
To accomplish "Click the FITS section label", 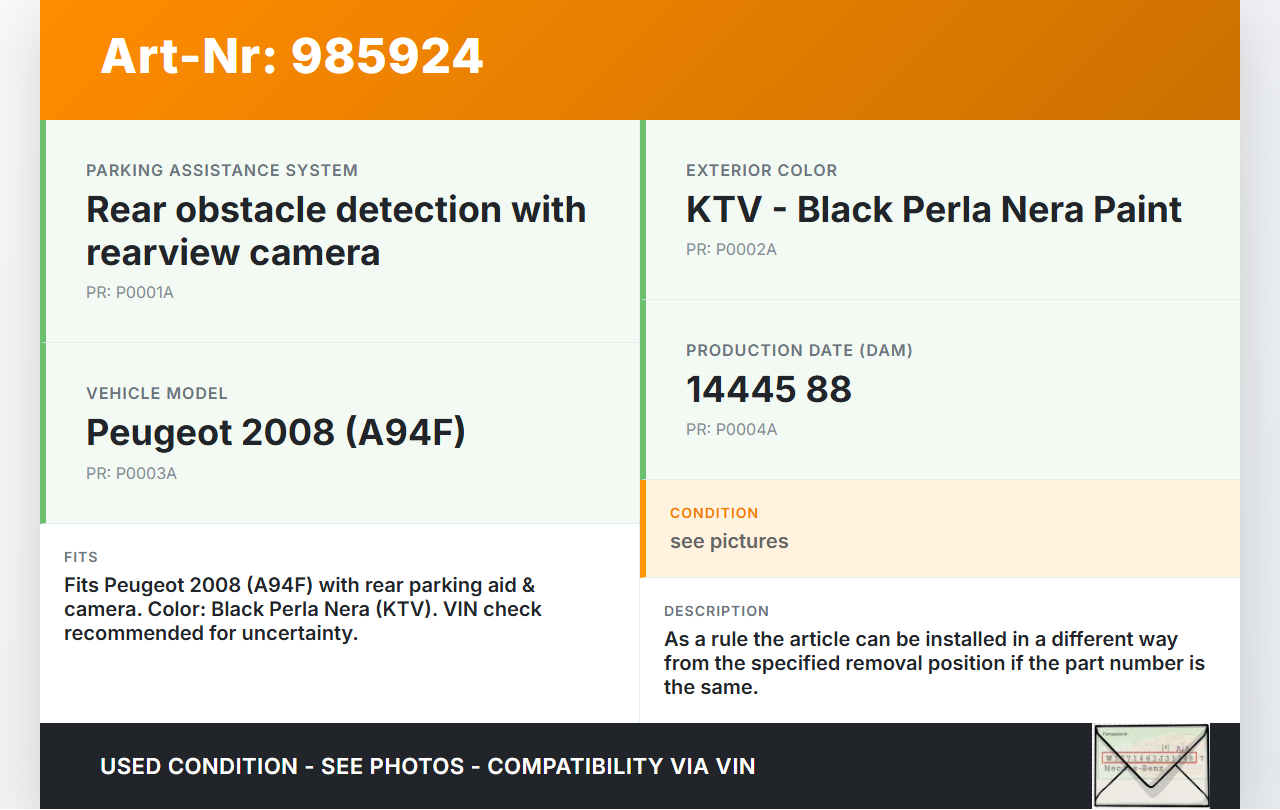I will pos(81,557).
